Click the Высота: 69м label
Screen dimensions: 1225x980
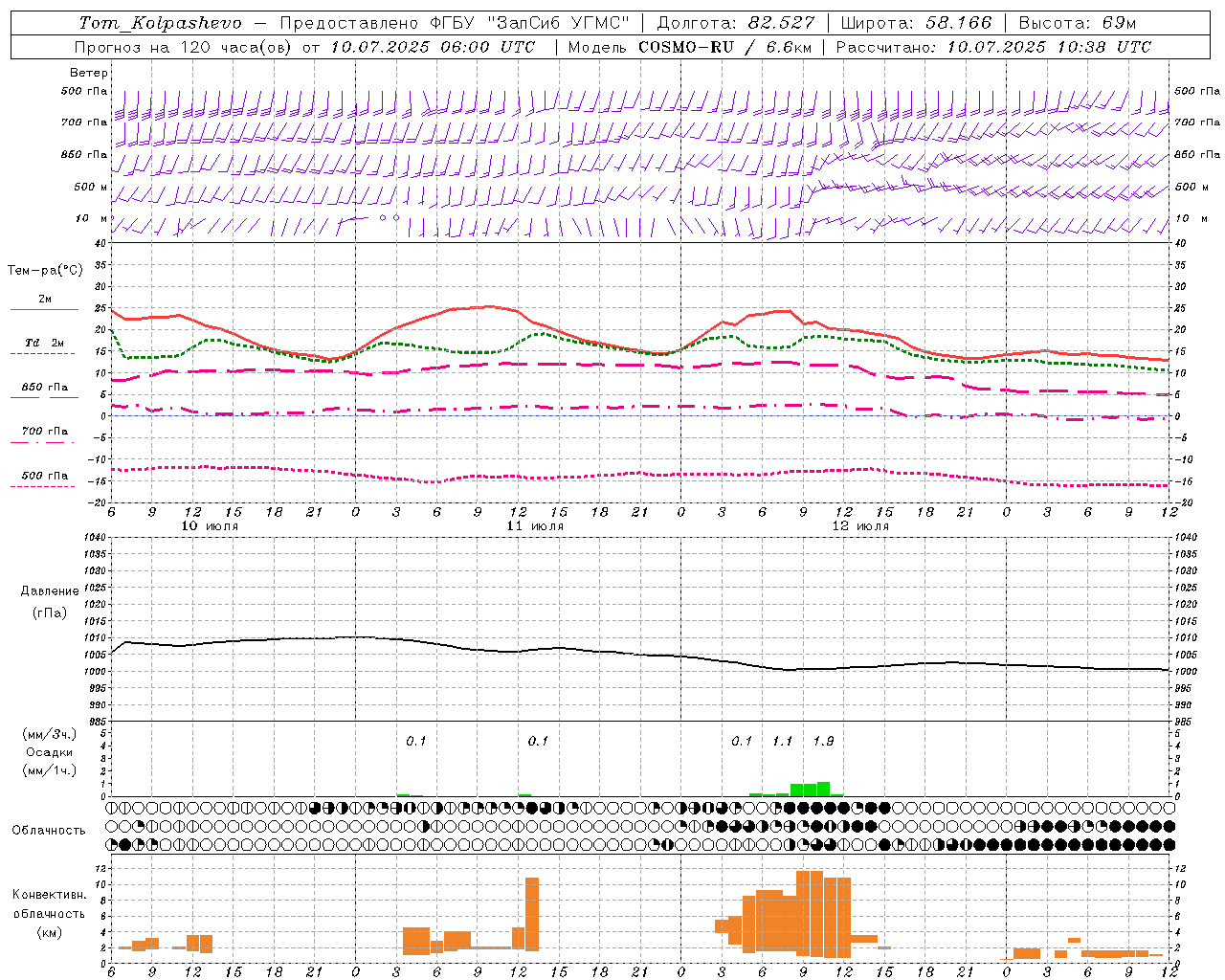coord(1077,23)
